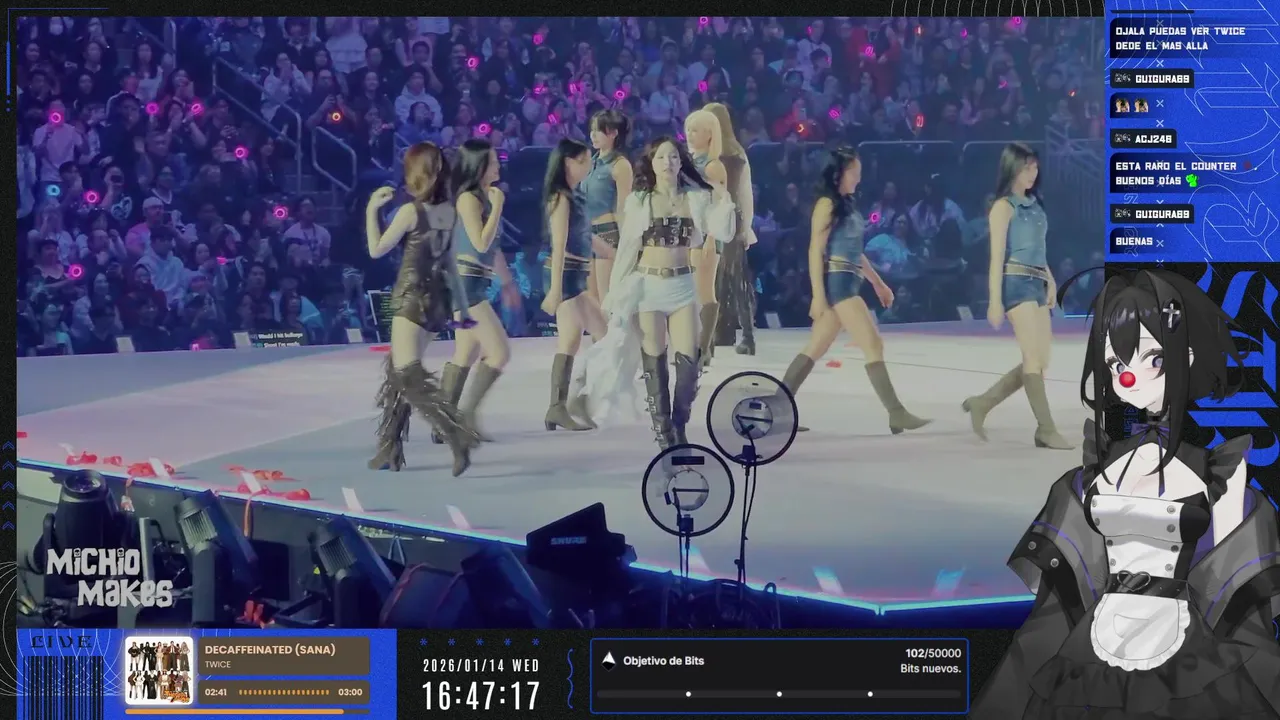Click the badge icon beside ACJ246
This screenshot has width=1280, height=720.
tap(1122, 139)
